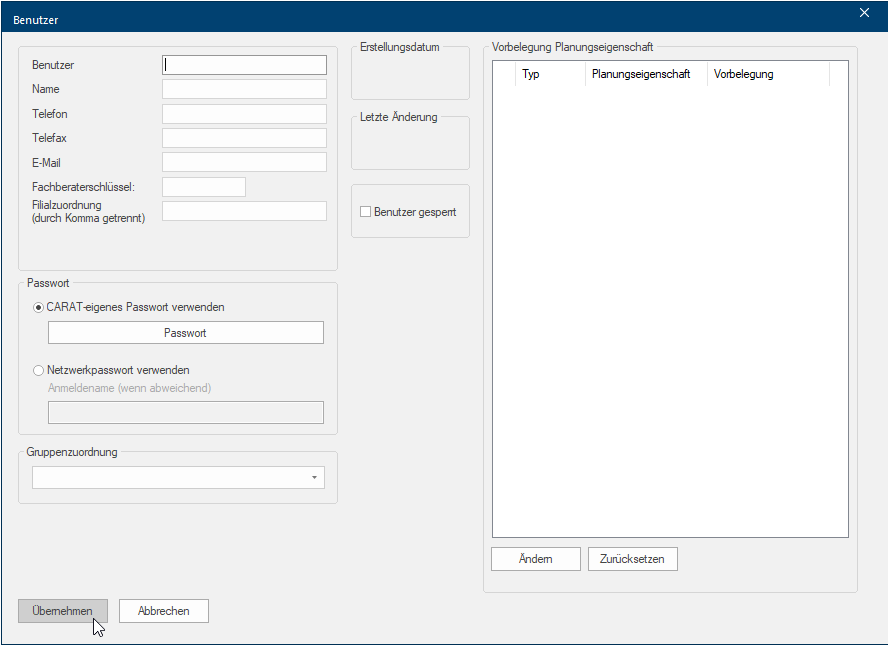Click the Übernehmen button
Viewport: 888px width, 647px height.
click(63, 611)
